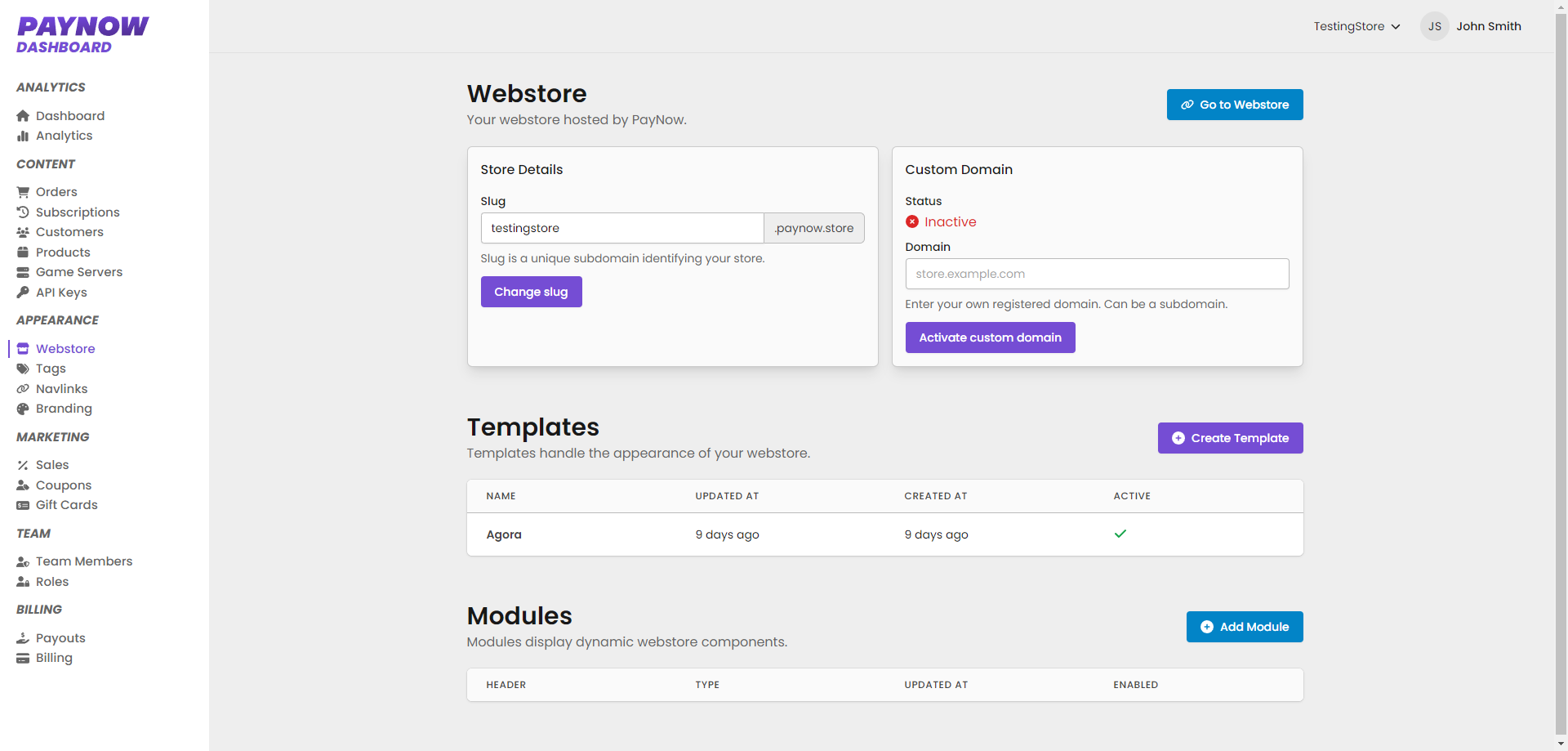Go to Coupons in Marketing section
Viewport: 1568px width, 751px height.
click(64, 485)
